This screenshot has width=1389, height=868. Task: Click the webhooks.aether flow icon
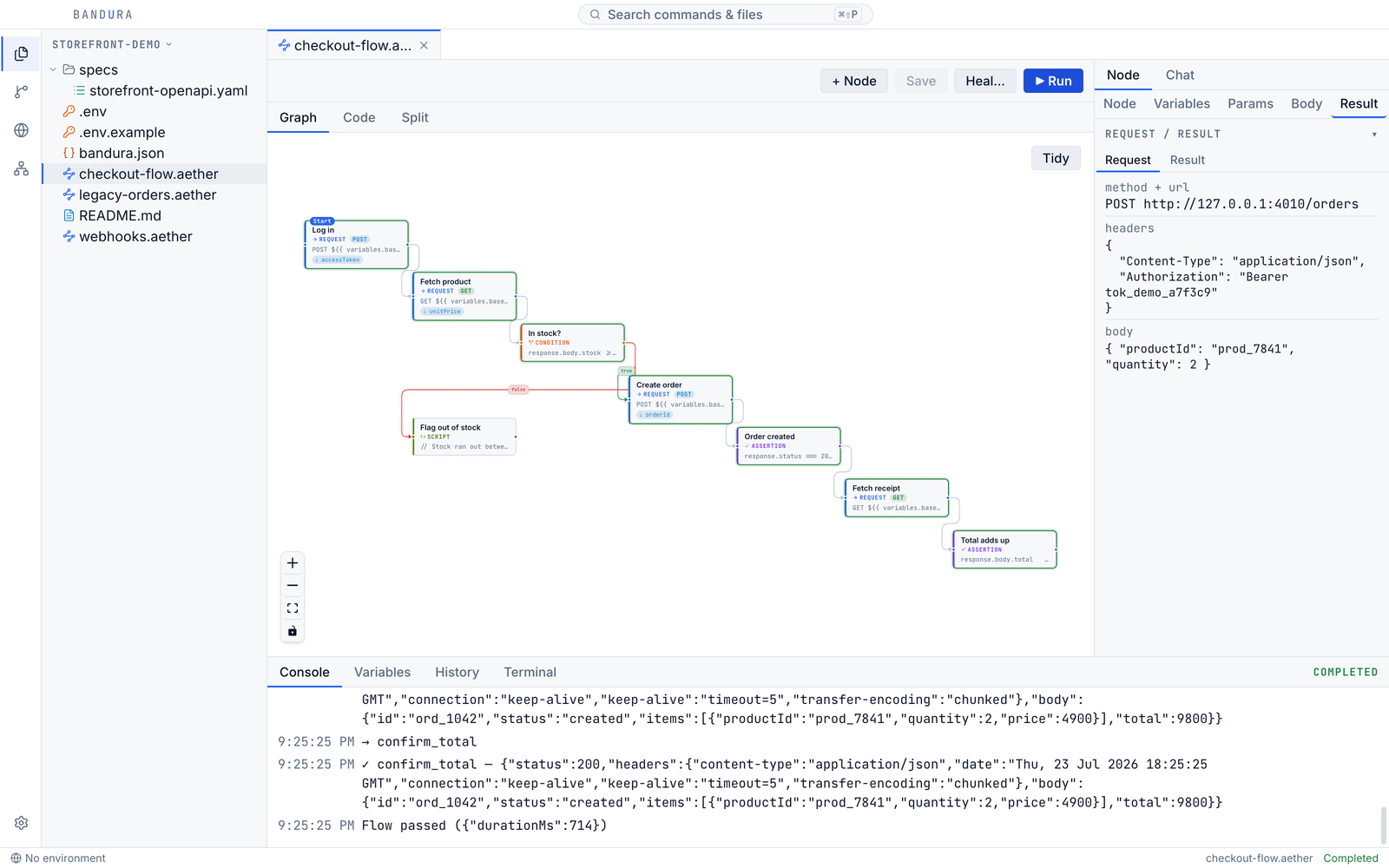[69, 236]
